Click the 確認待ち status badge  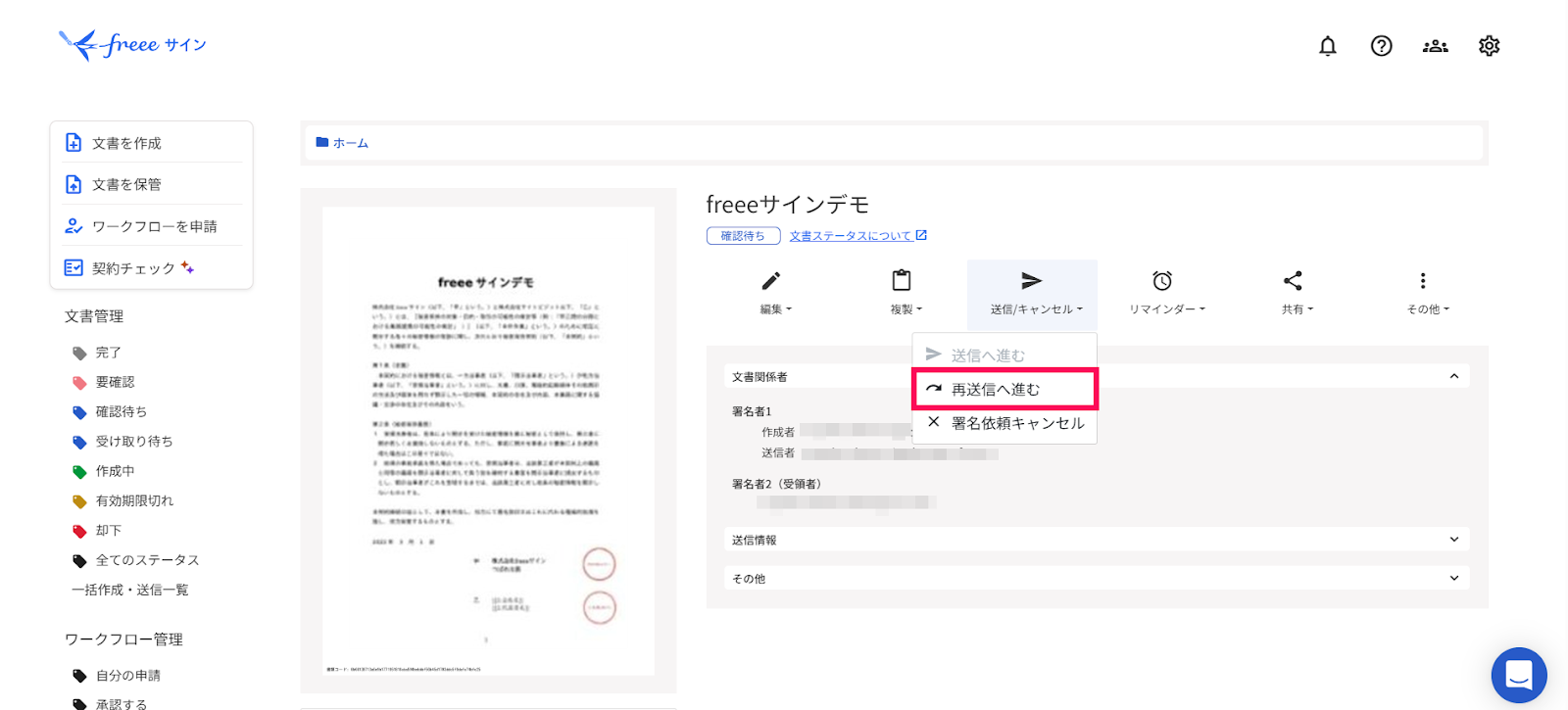coord(743,236)
